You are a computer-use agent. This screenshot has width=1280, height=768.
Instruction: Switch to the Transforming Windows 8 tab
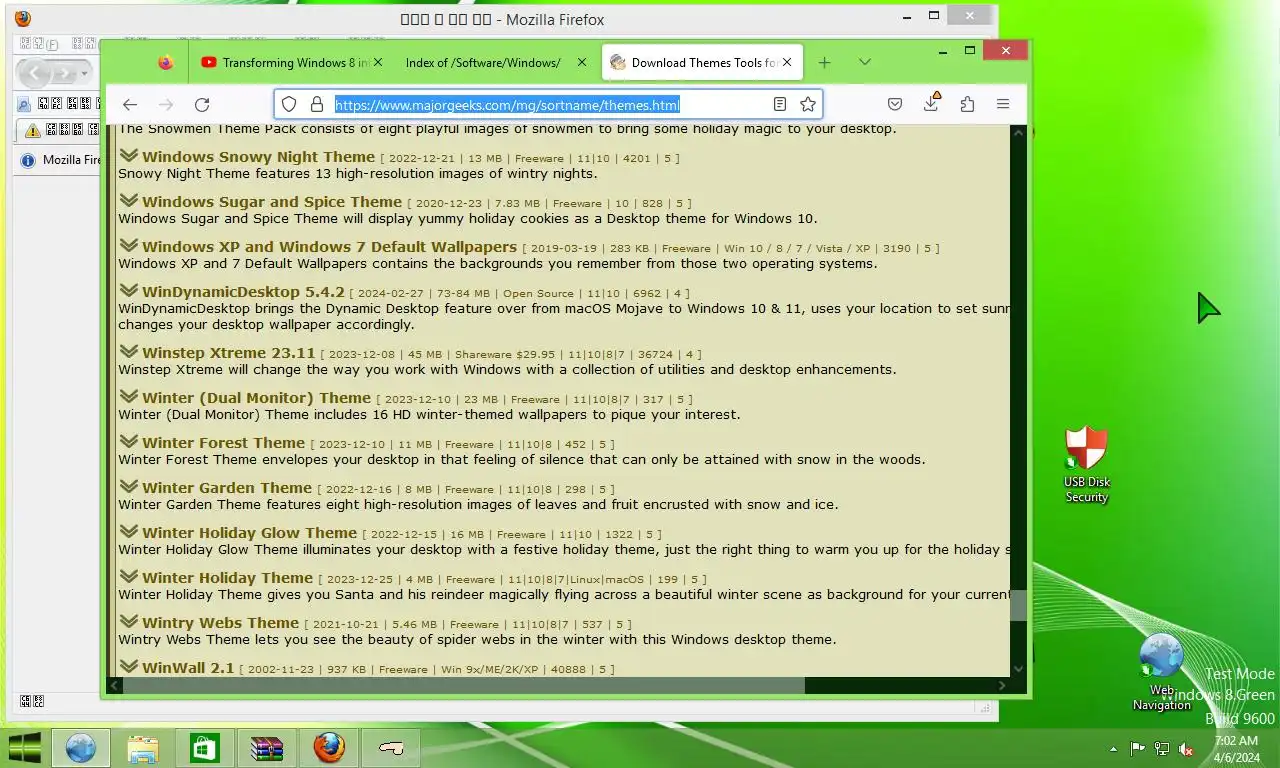point(285,62)
